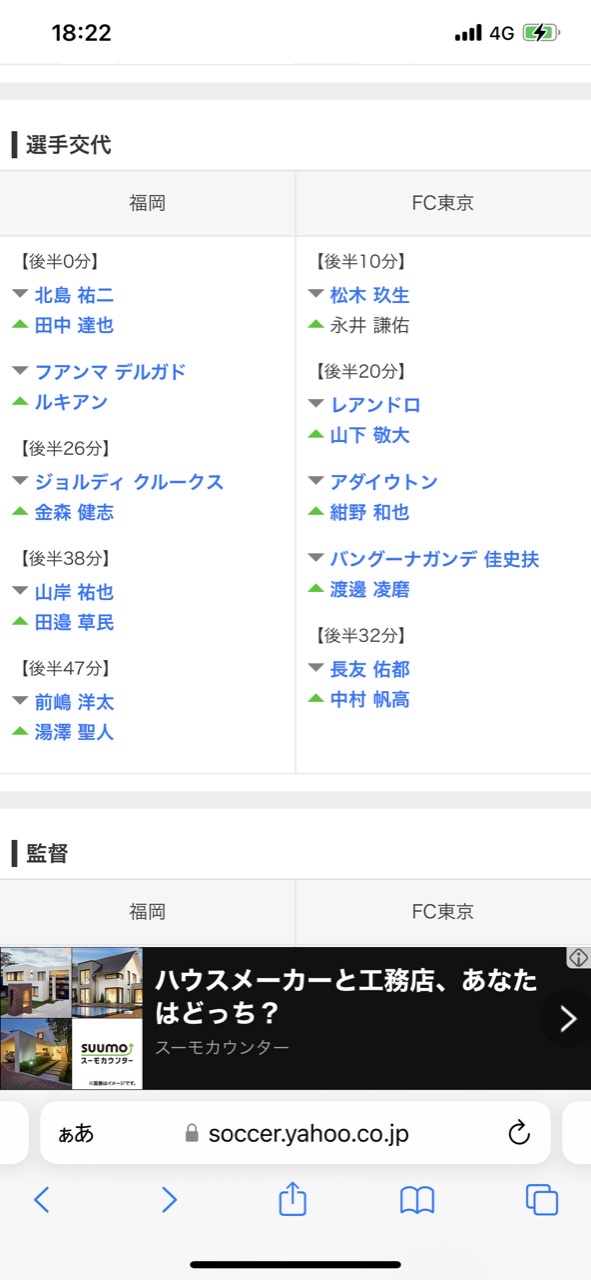Show all open tabs icon
The width and height of the screenshot is (591, 1280).
coord(541,1199)
